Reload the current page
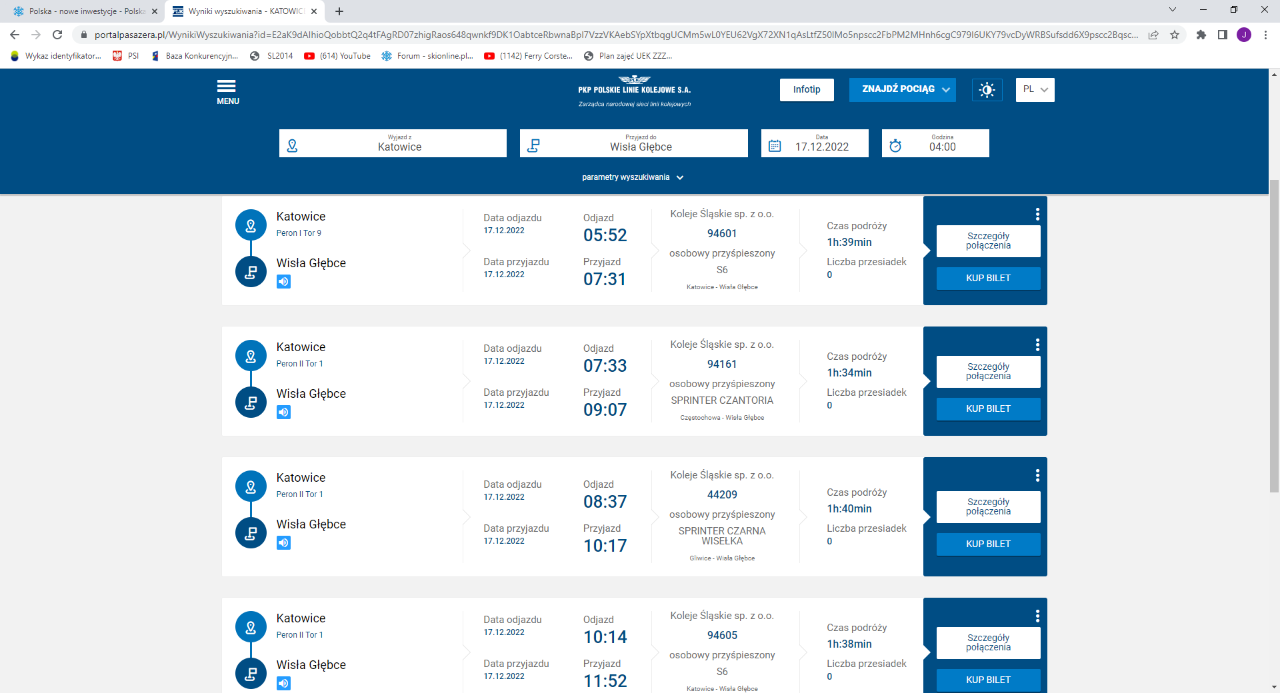 click(x=57, y=34)
